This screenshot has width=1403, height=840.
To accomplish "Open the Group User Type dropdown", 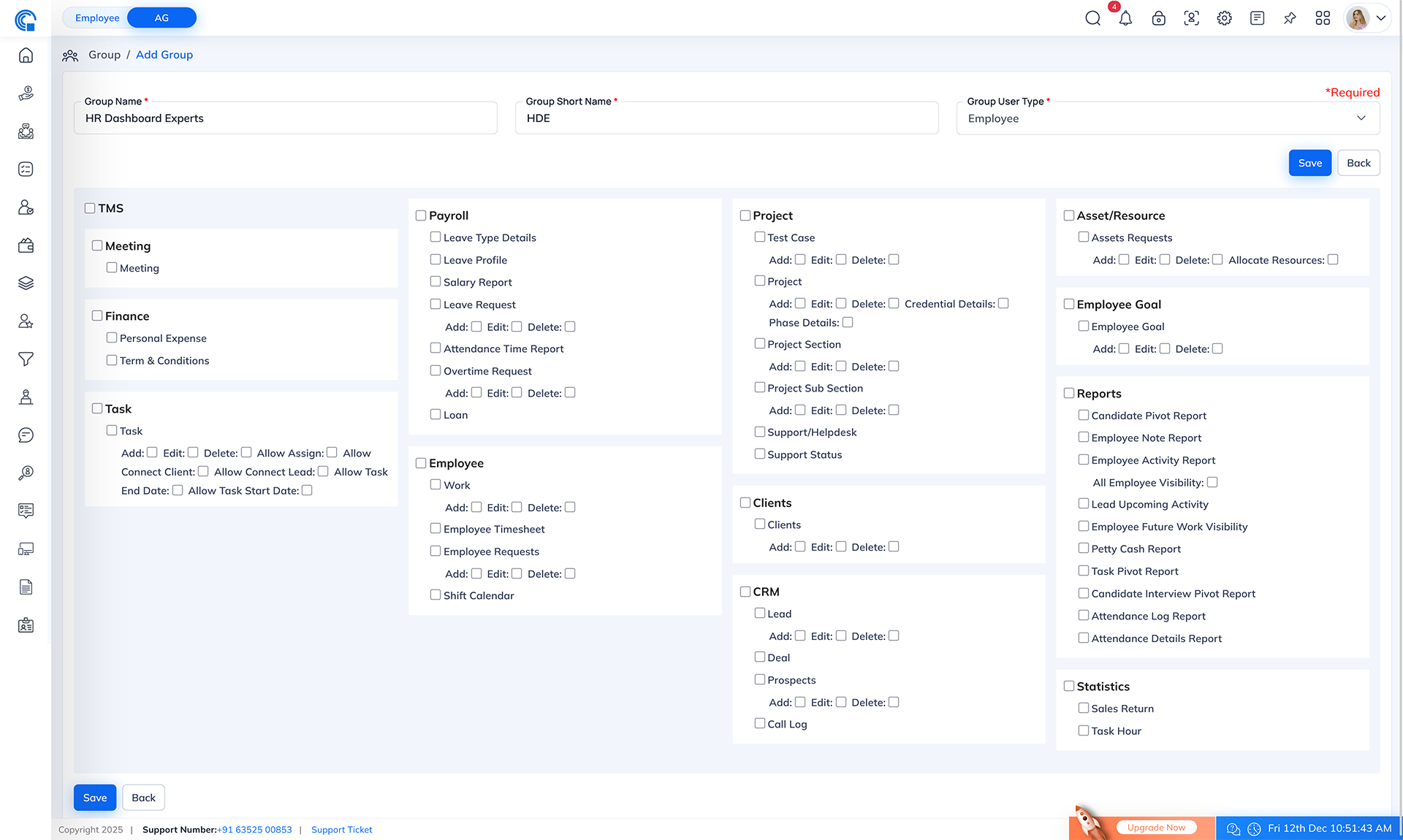I will click(x=1168, y=118).
